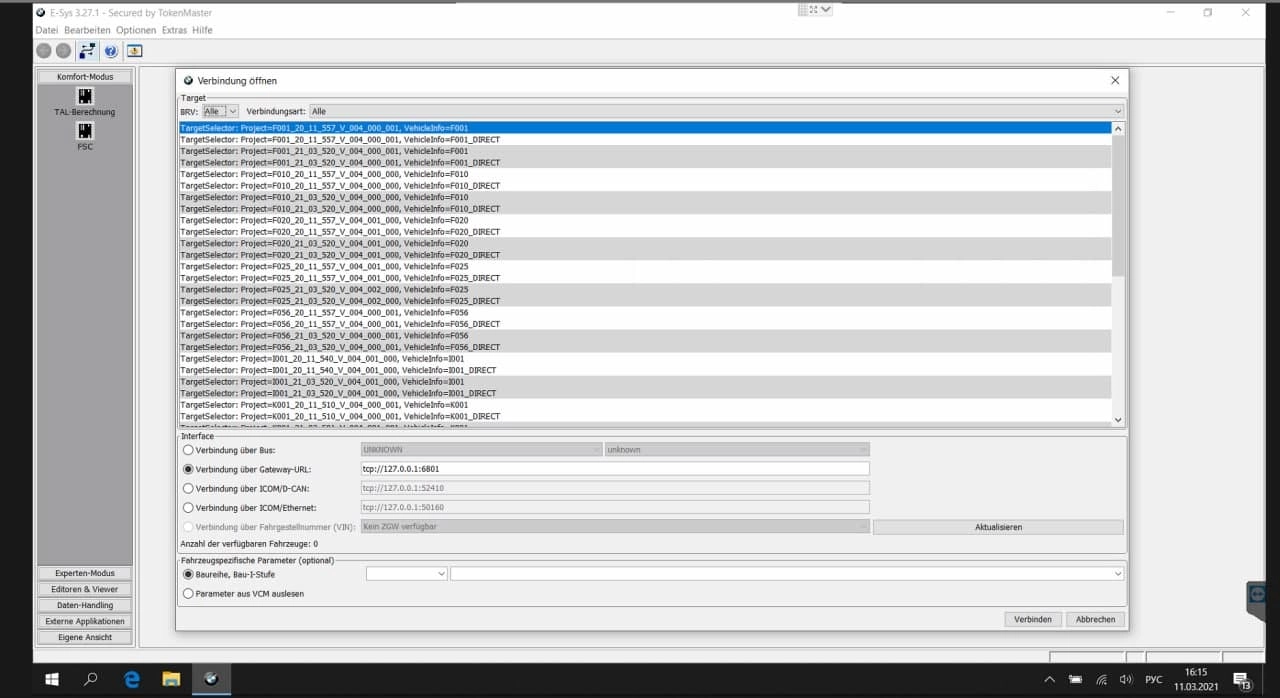Select row I001_21_03_520 with VehicleInfo=I001
Screen dimensions: 1280x698
(645, 382)
